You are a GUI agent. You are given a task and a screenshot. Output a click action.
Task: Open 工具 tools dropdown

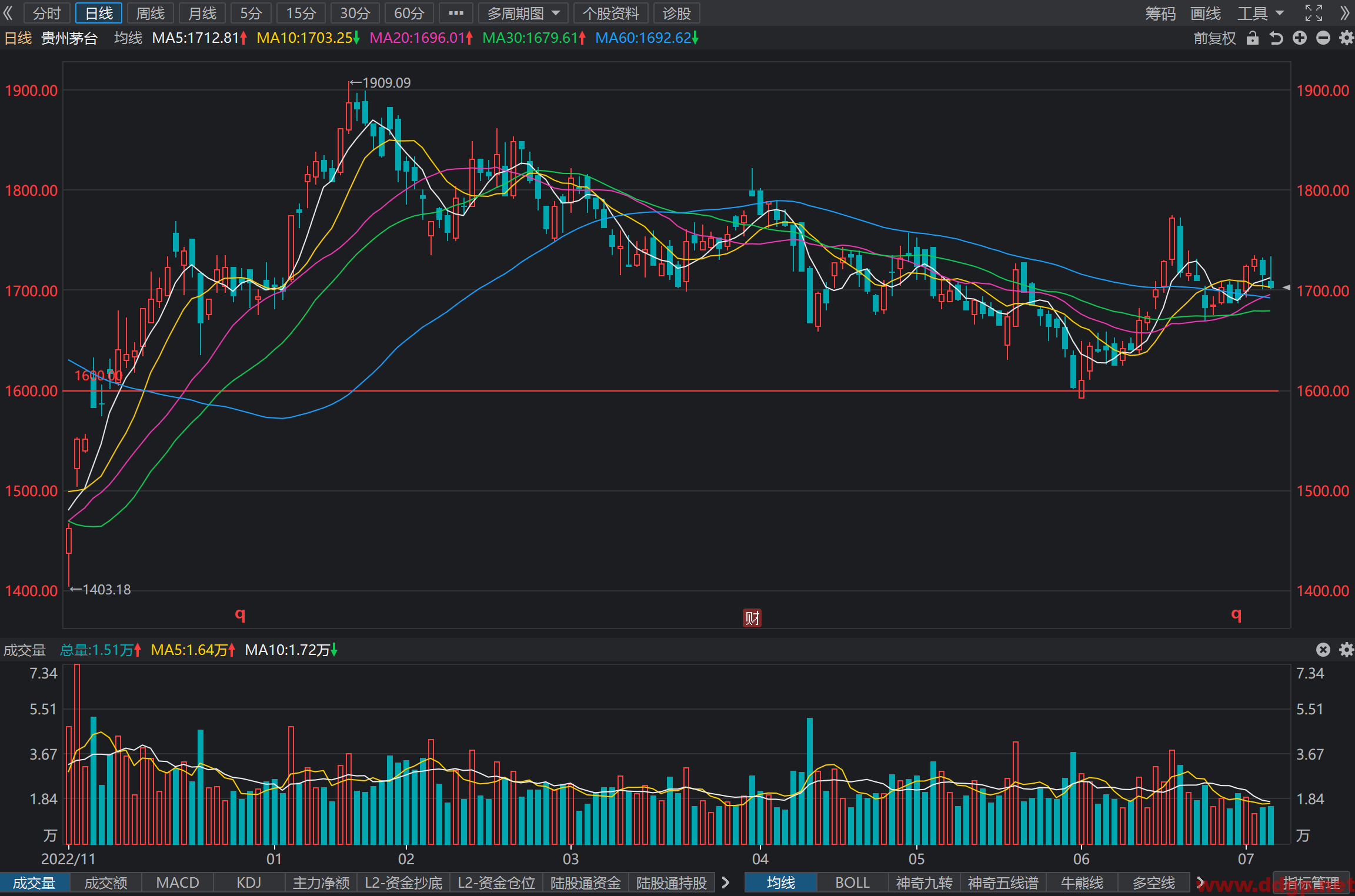point(1261,13)
